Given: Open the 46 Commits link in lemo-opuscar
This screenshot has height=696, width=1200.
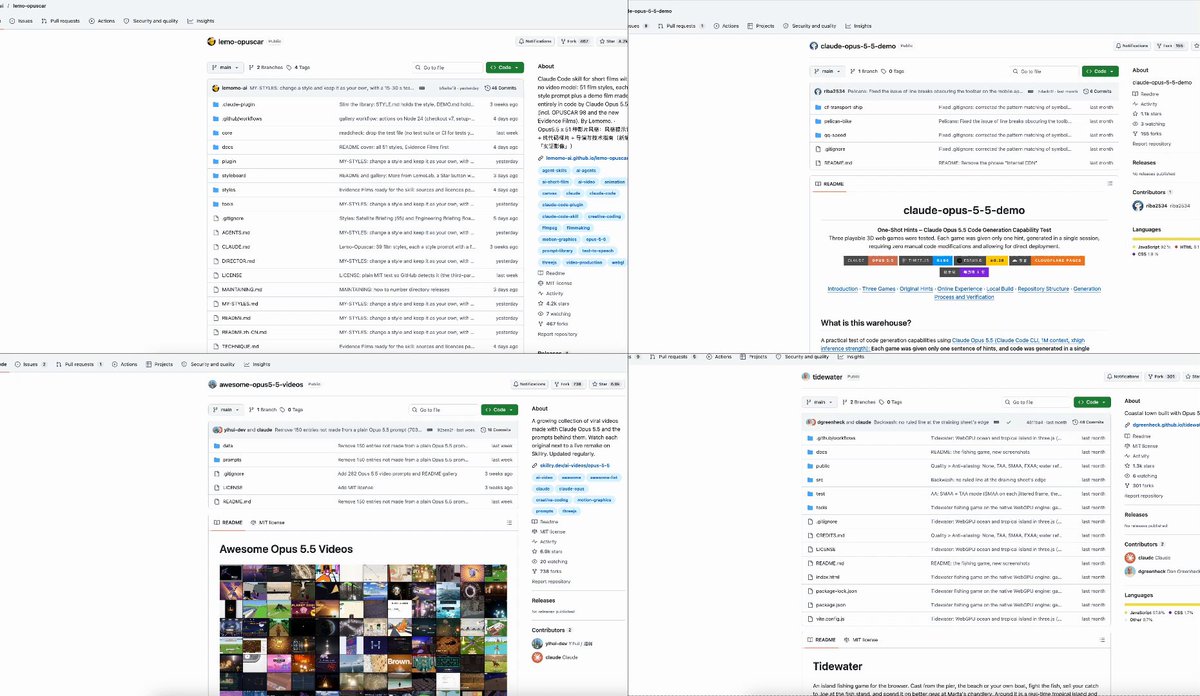Looking at the screenshot, I should pyautogui.click(x=501, y=88).
